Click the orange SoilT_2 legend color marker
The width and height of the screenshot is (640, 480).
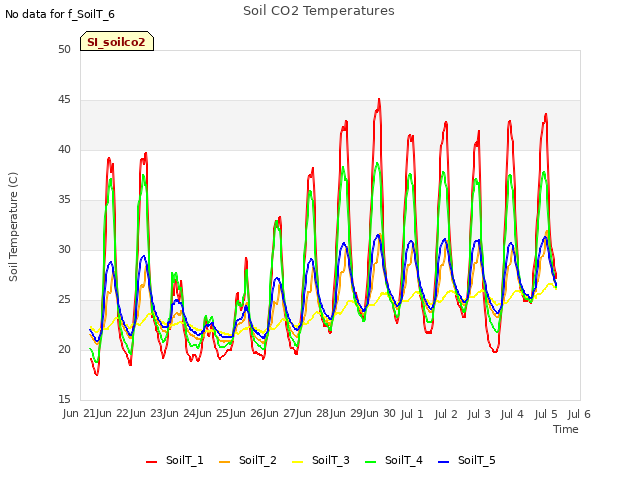pos(224,462)
